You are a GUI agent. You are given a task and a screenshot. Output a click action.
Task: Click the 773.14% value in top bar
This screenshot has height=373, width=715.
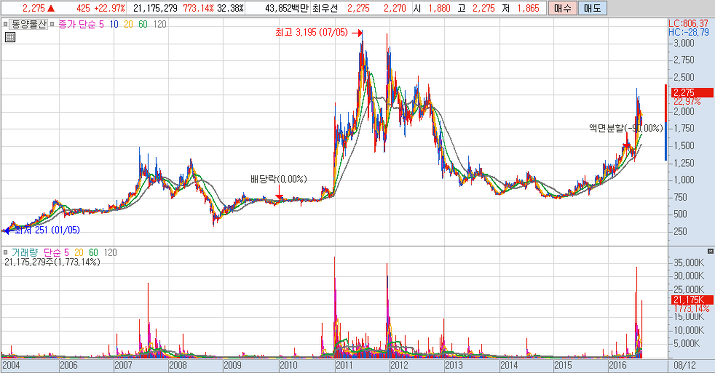point(198,8)
